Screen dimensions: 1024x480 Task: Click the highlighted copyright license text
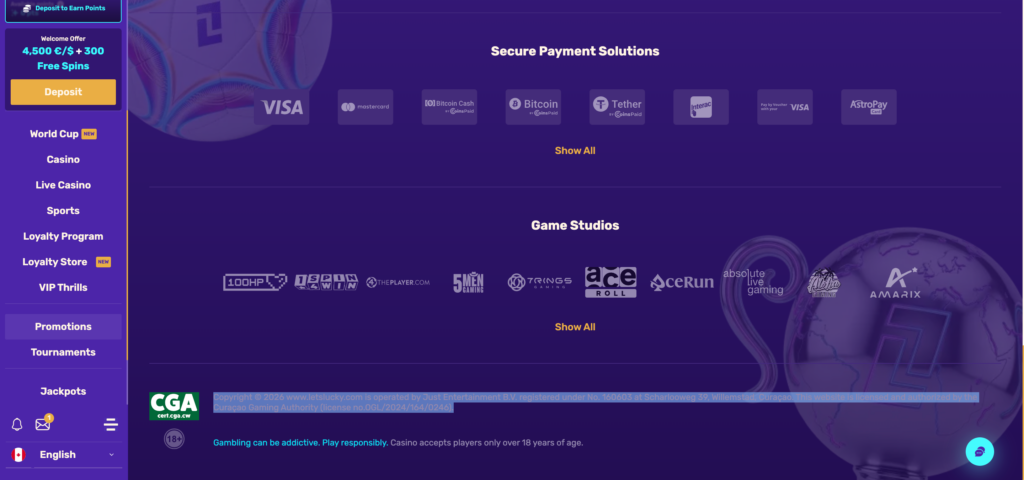point(596,402)
